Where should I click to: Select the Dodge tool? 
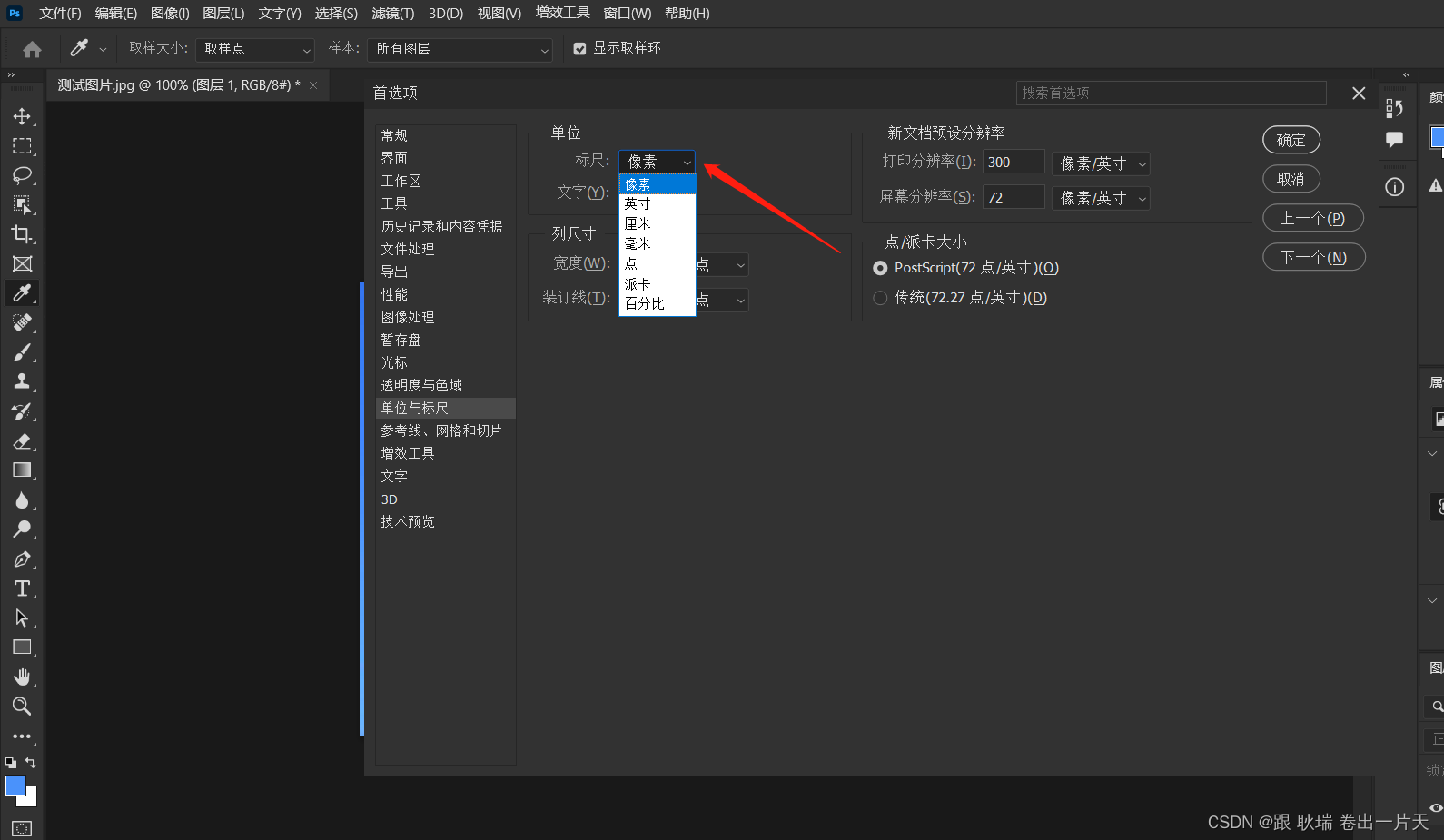coord(22,529)
